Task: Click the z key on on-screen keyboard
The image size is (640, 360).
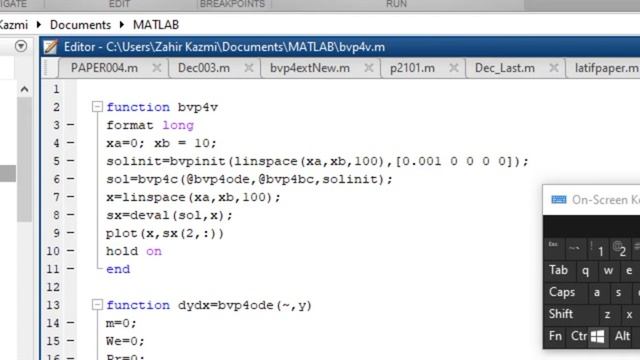Action: point(608,314)
